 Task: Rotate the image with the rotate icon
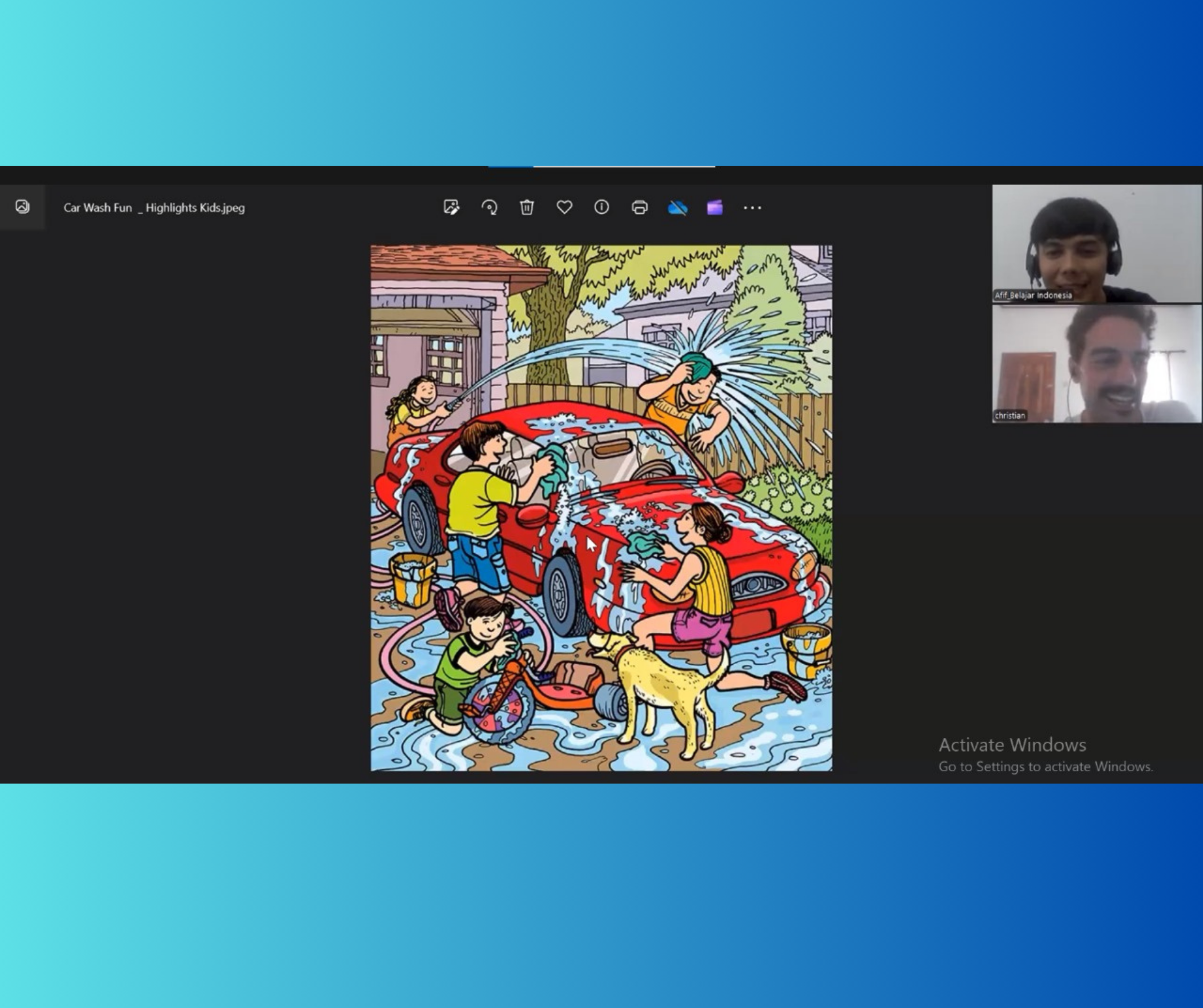[x=489, y=207]
